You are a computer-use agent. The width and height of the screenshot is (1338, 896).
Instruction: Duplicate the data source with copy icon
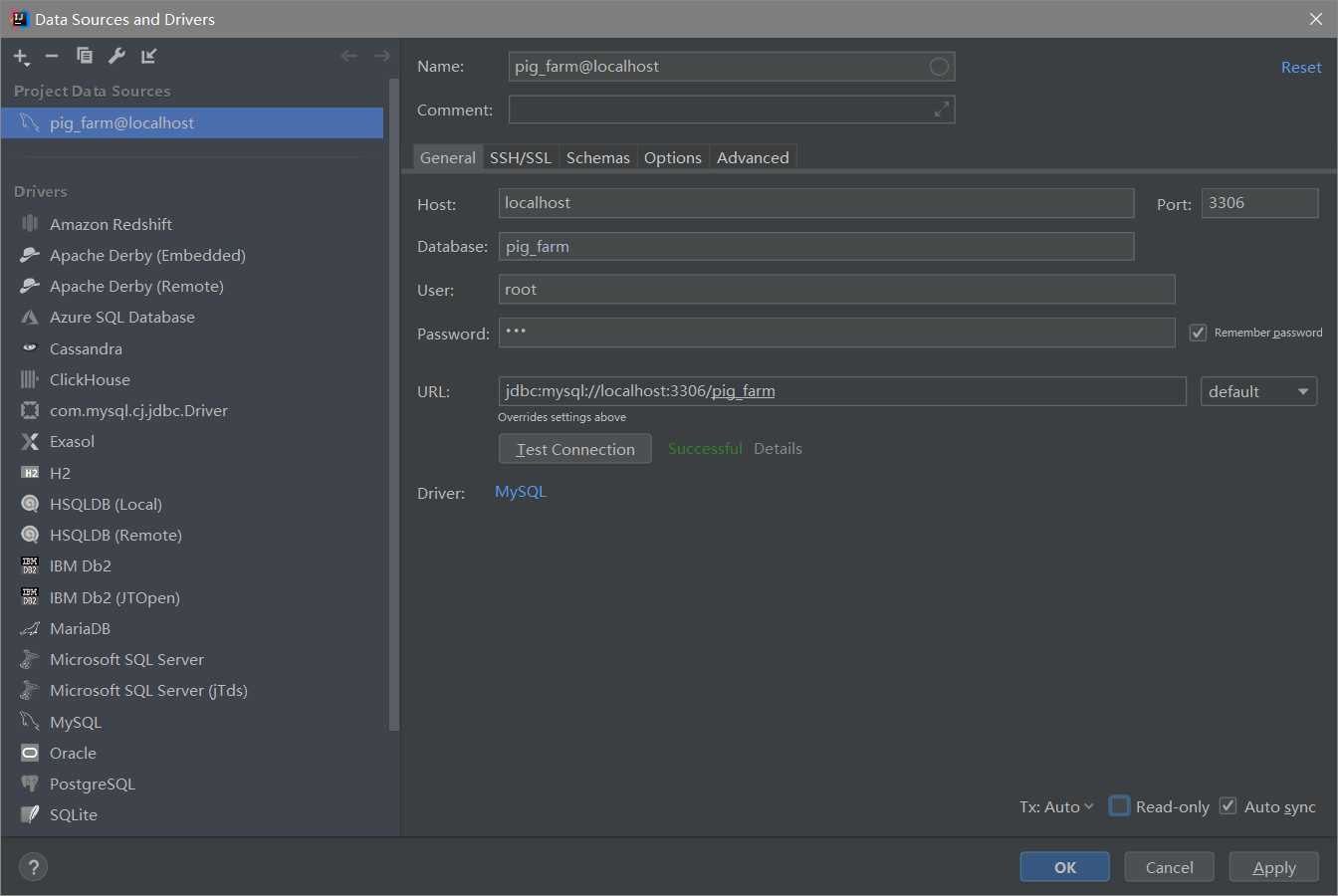(x=85, y=56)
